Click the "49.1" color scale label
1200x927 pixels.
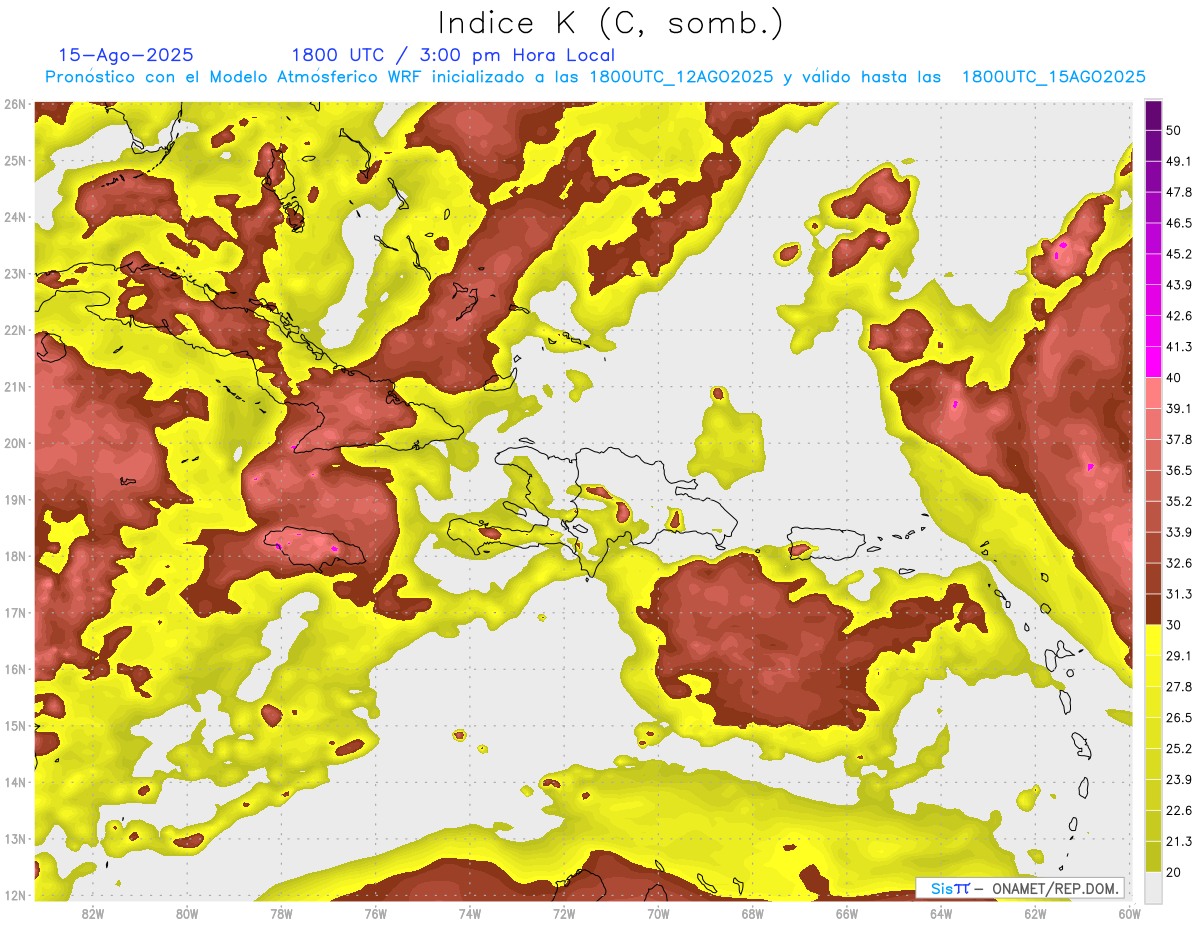[1179, 160]
